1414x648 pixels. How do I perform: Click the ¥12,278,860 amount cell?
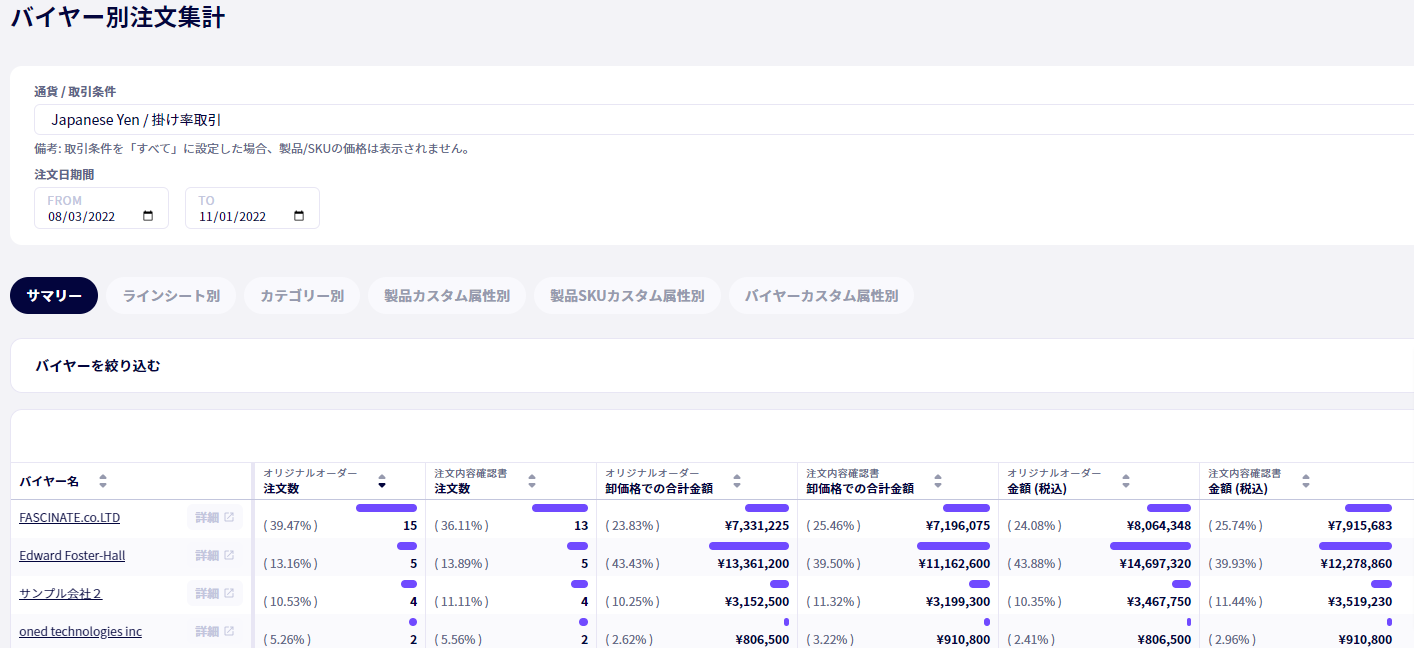click(1356, 563)
